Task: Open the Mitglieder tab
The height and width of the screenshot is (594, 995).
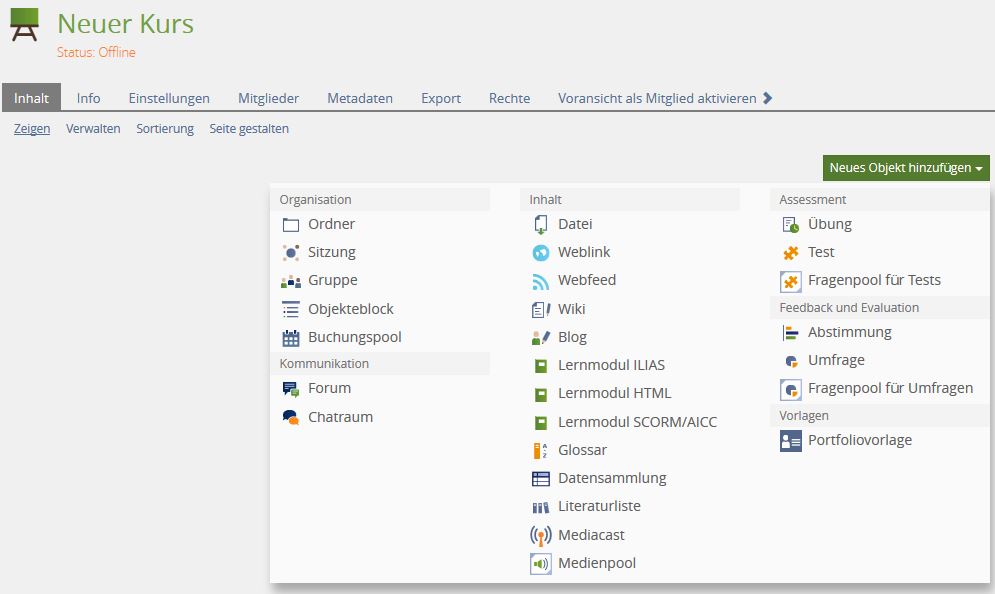Action: [268, 98]
